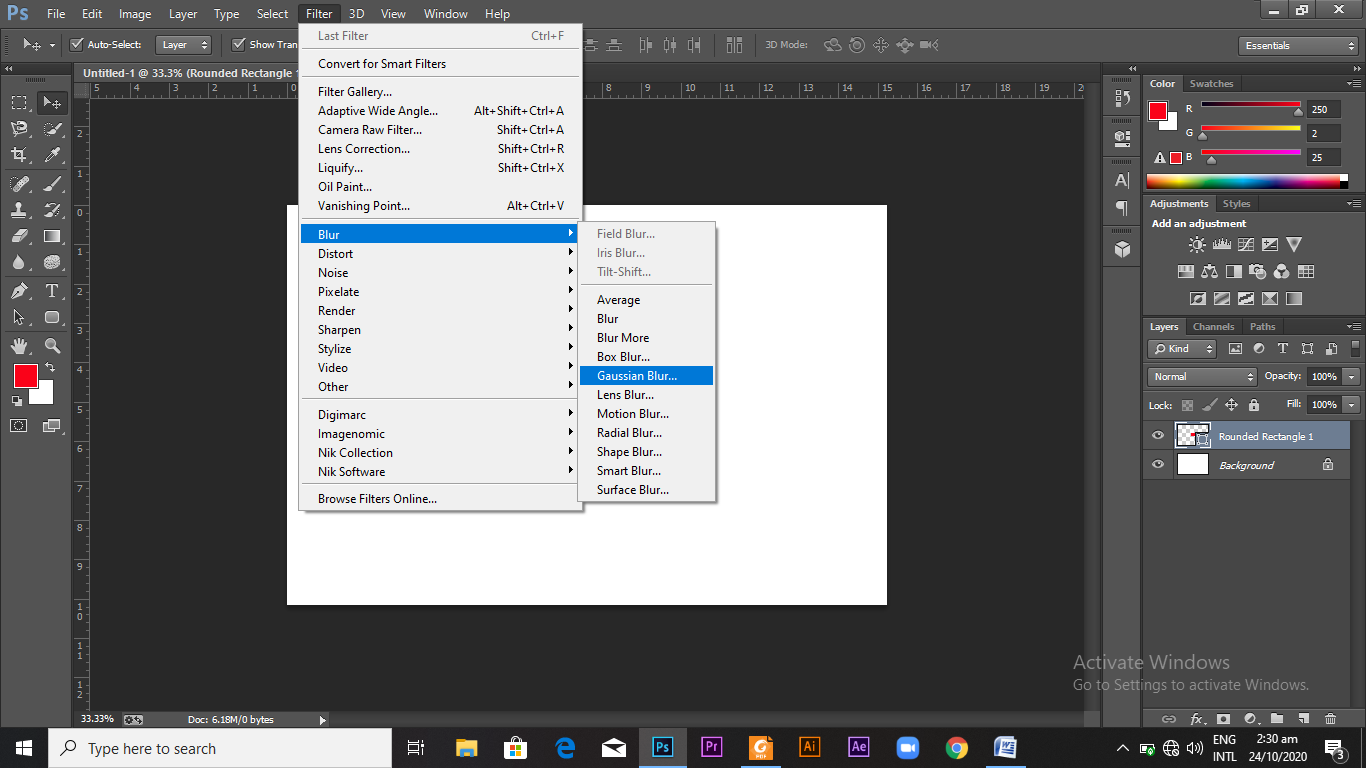Select the Rectangular Marquee tool
Viewport: 1366px width, 768px height.
pyautogui.click(x=19, y=102)
